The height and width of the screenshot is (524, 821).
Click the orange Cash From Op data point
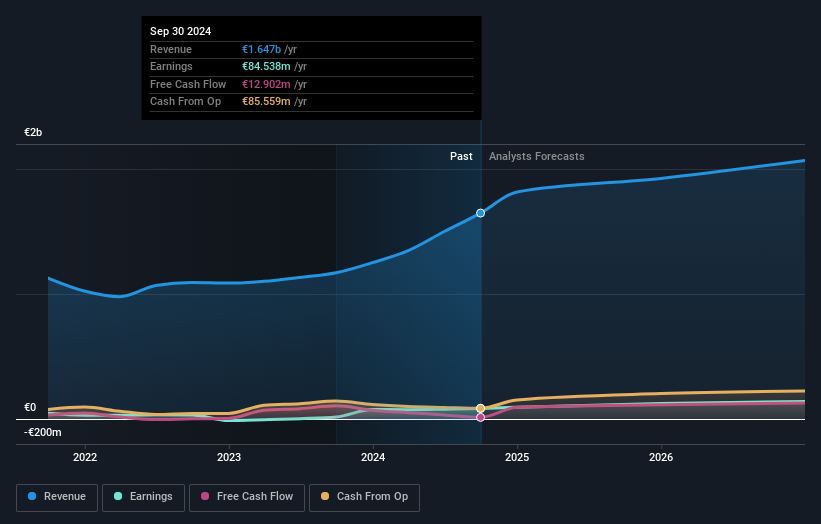click(x=480, y=408)
